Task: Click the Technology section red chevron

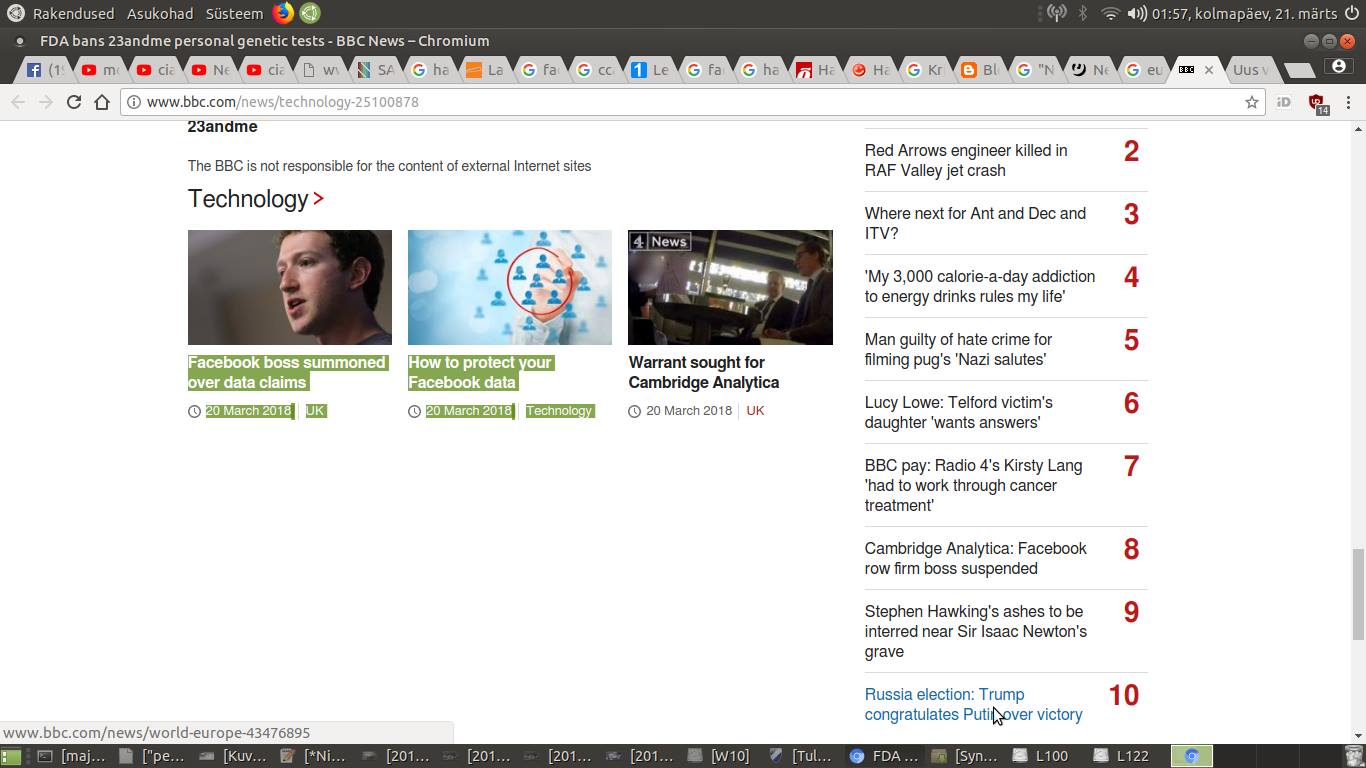Action: pyautogui.click(x=318, y=199)
